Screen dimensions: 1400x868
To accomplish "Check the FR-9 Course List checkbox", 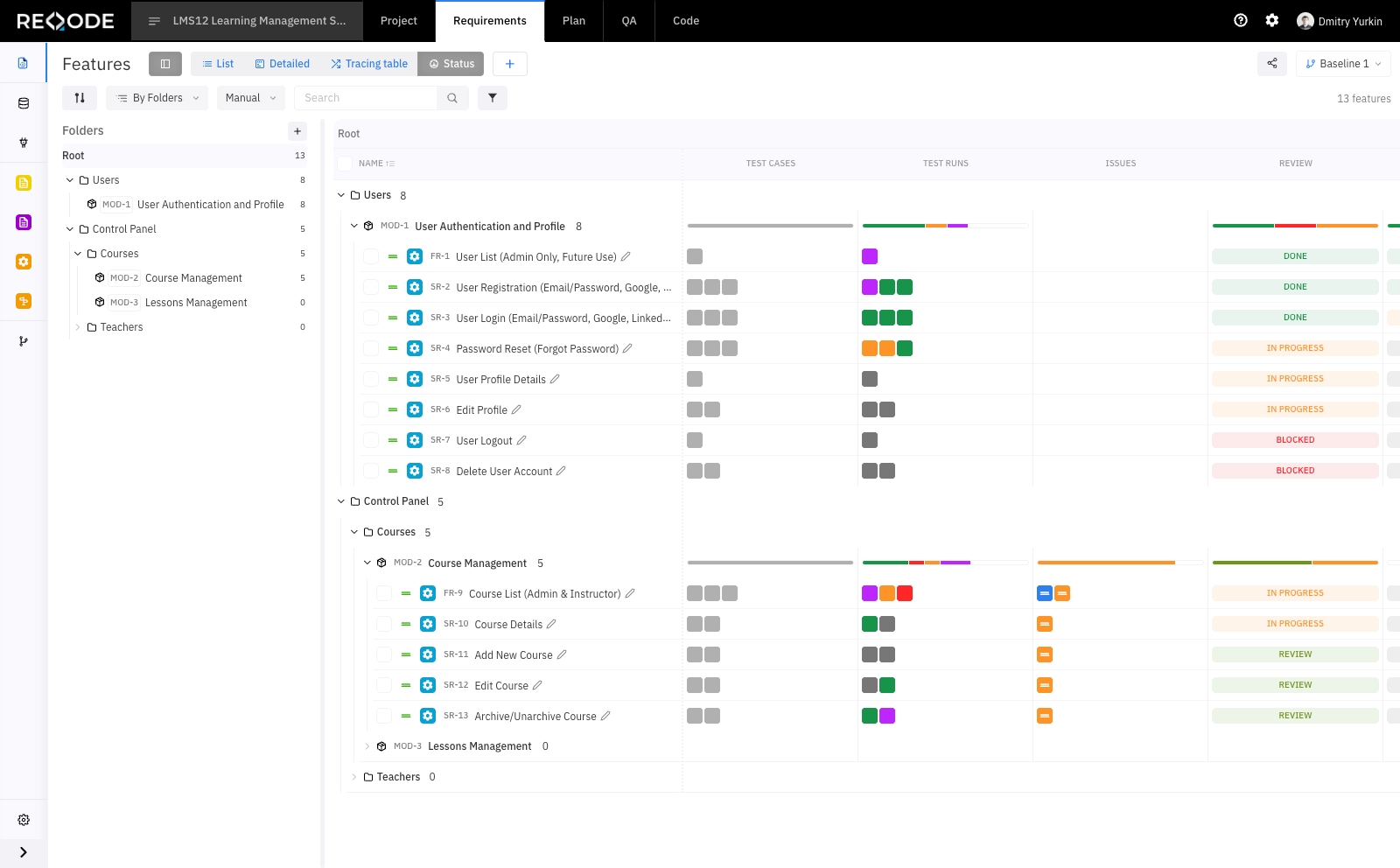I will pos(384,593).
